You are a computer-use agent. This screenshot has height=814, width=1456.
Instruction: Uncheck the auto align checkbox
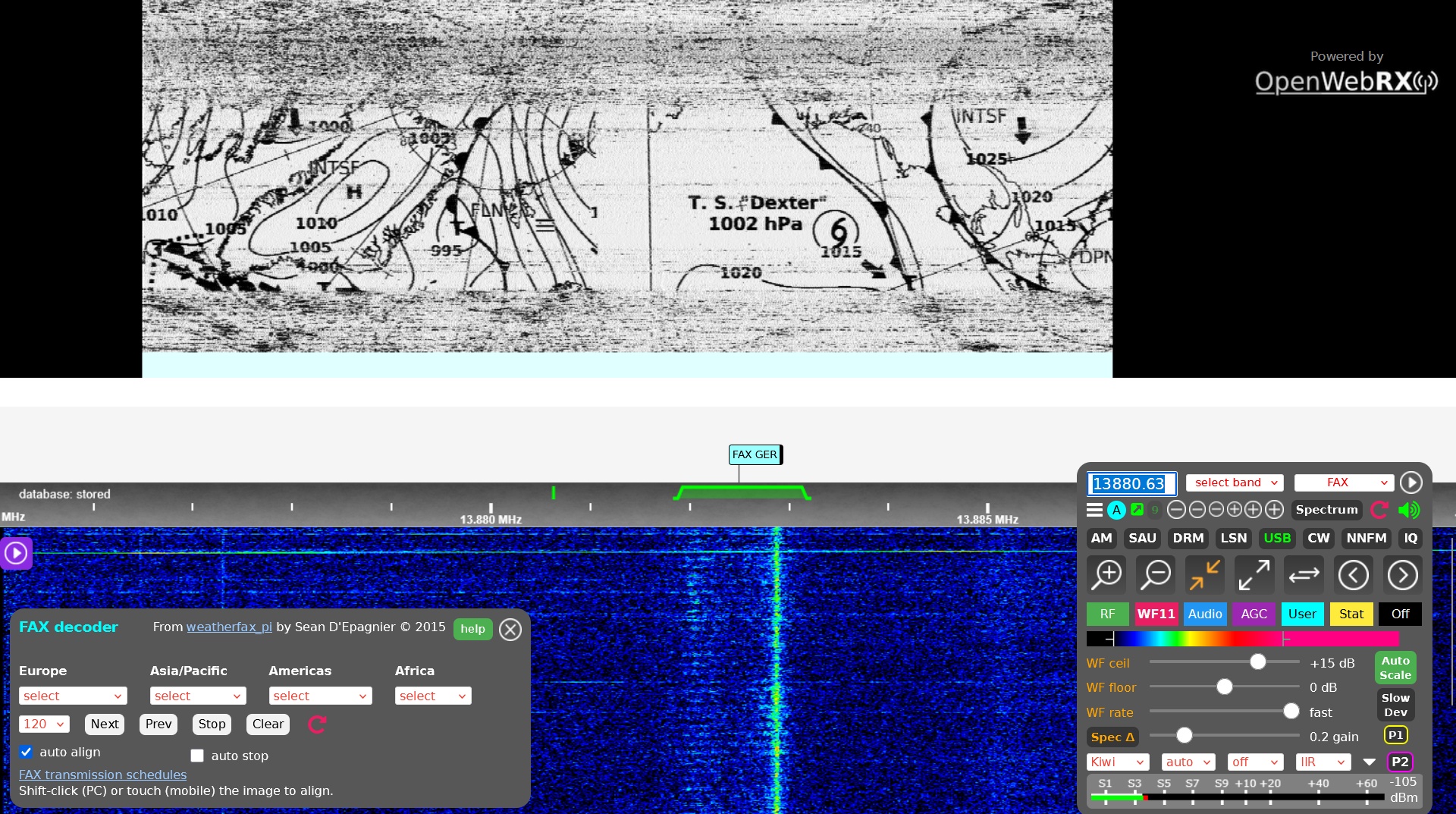pyautogui.click(x=26, y=752)
